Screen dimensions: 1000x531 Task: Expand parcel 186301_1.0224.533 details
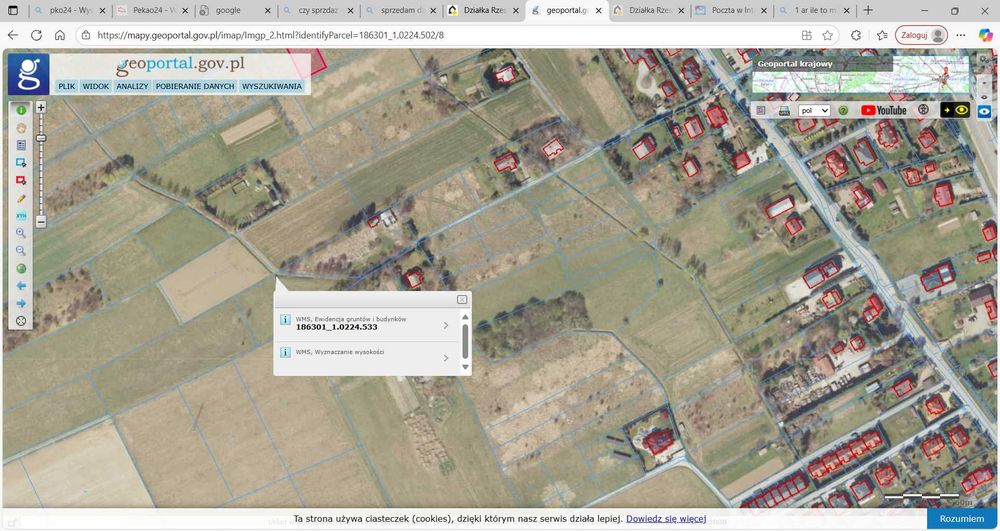445,325
